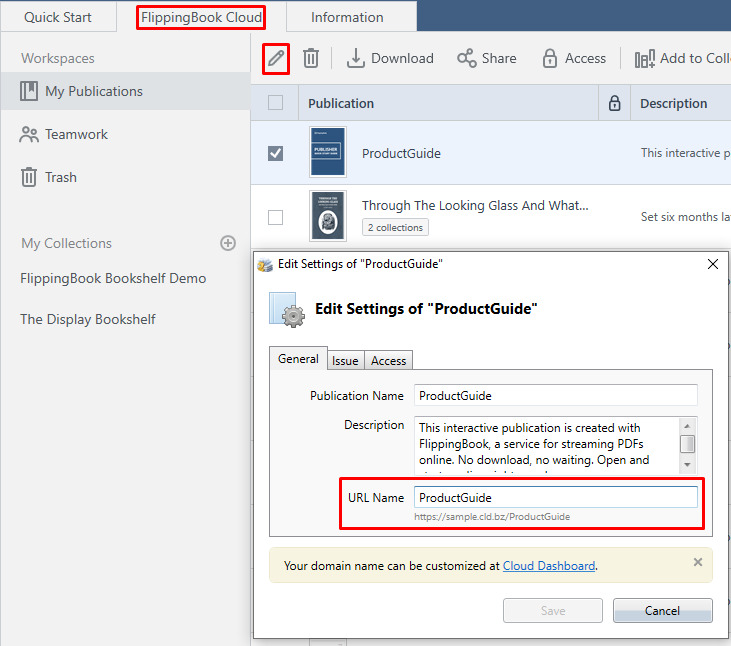The height and width of the screenshot is (646, 731).
Task: Click the lock column header icon
Action: (x=614, y=103)
